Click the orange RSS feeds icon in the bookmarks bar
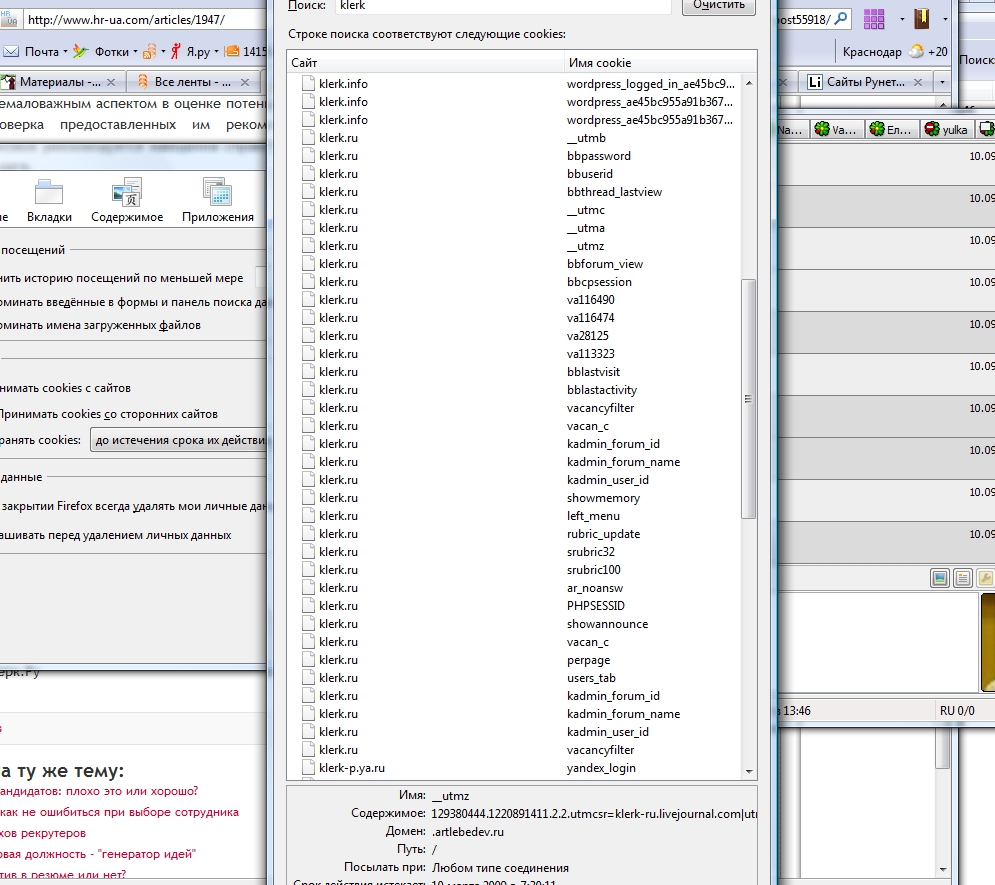 (x=149, y=51)
